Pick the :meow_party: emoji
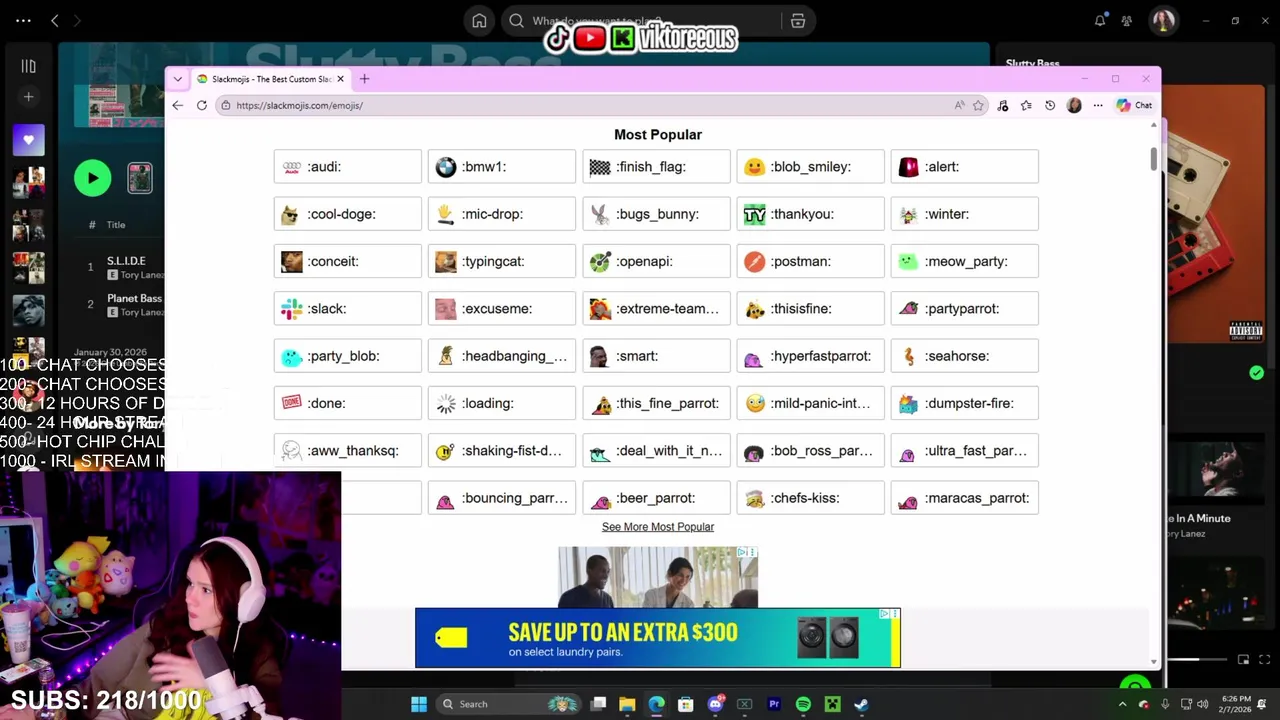1280x720 pixels. pos(964,261)
